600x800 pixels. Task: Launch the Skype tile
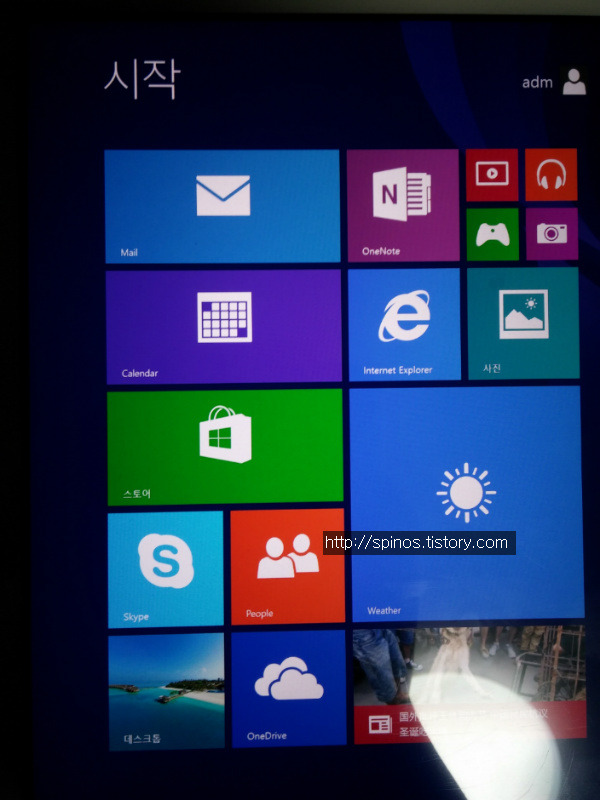165,570
